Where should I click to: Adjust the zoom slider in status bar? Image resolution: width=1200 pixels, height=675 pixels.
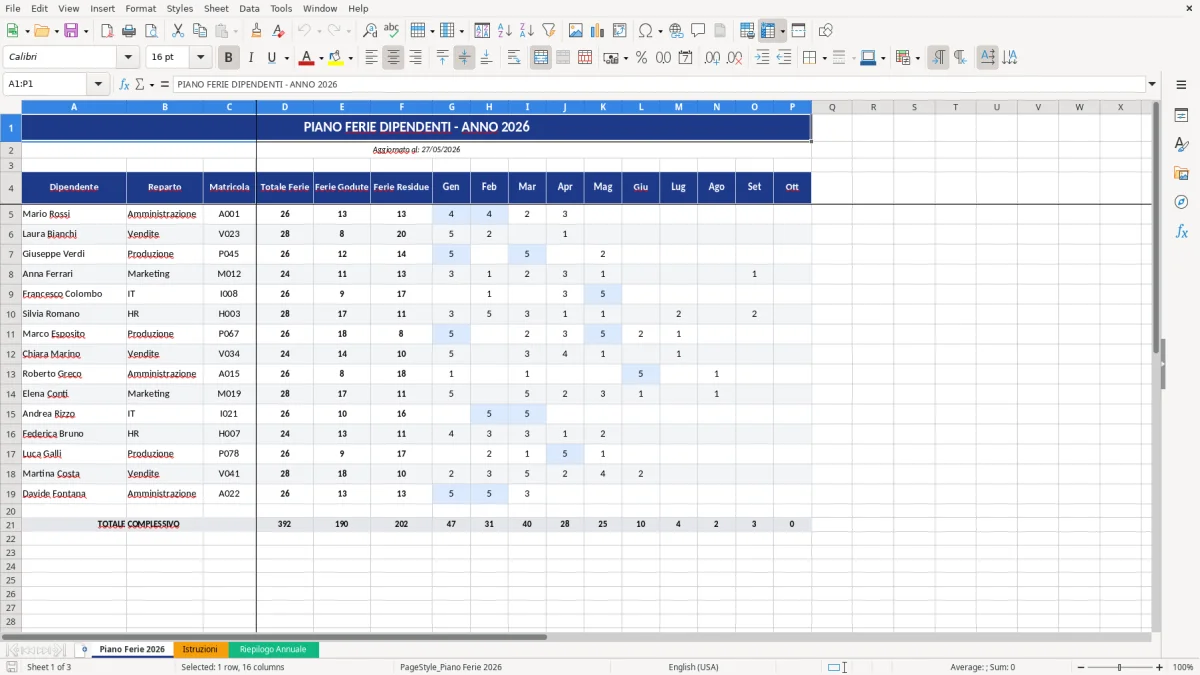click(x=1119, y=667)
